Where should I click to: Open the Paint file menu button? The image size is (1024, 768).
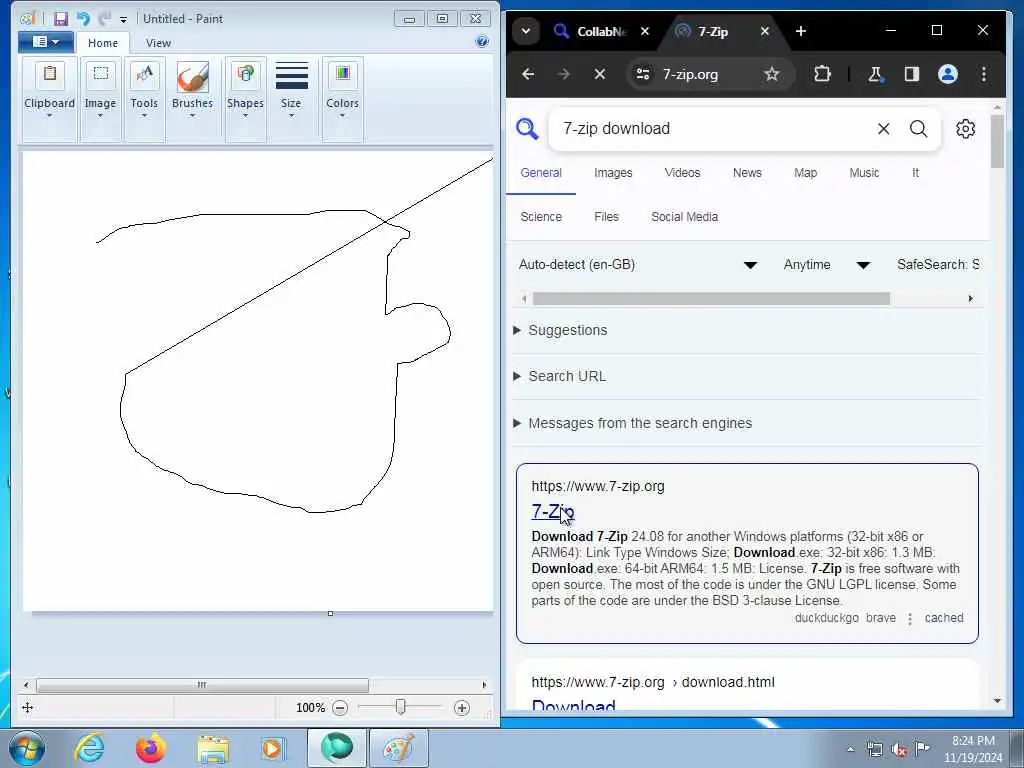pyautogui.click(x=46, y=42)
